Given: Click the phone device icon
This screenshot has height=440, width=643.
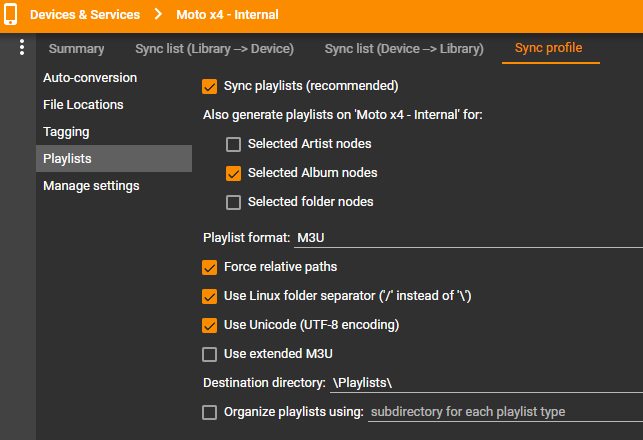Looking at the screenshot, I should point(11,15).
